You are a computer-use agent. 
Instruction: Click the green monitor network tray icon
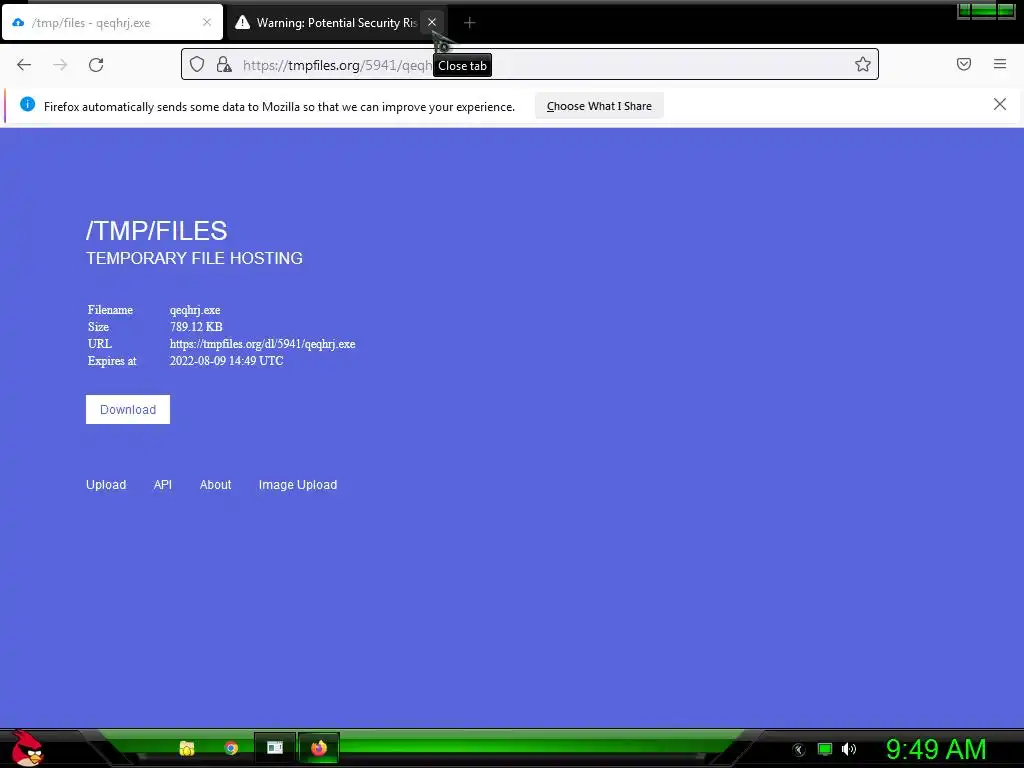(825, 749)
